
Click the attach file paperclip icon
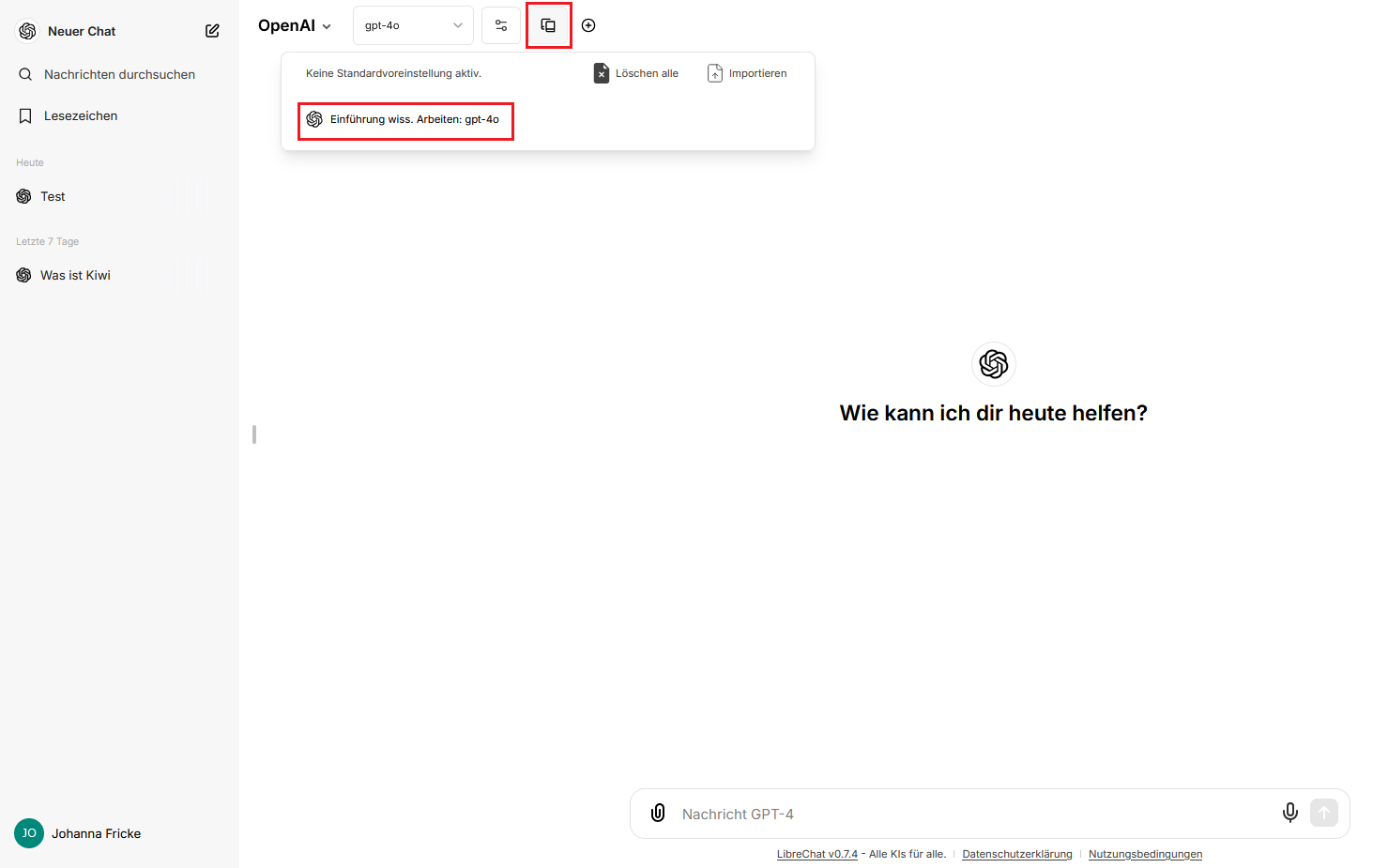coord(658,813)
